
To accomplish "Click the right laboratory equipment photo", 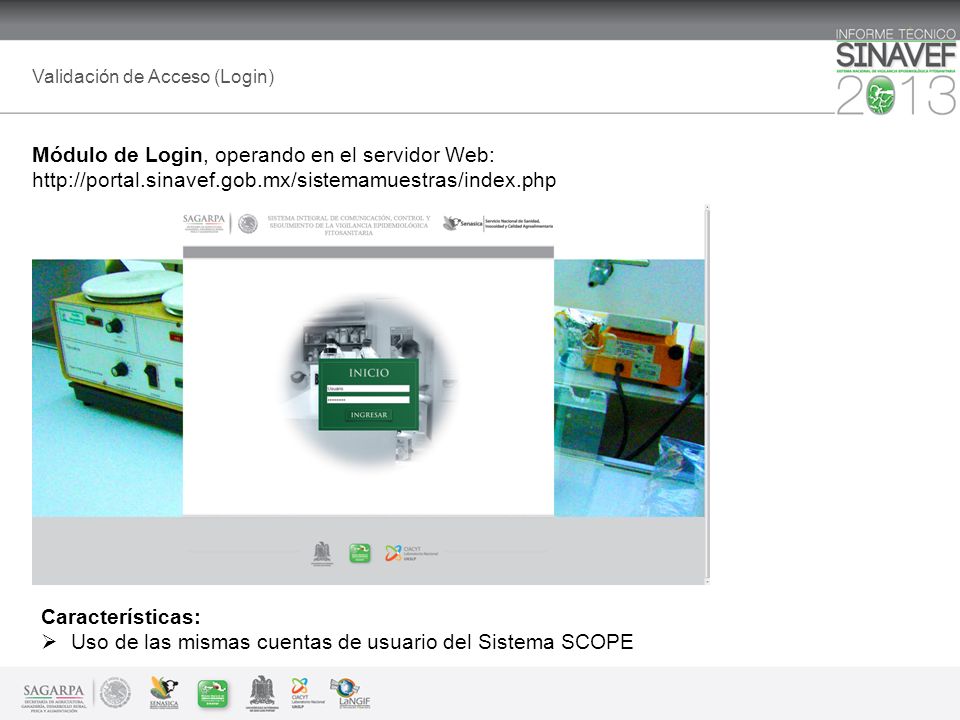I will click(x=629, y=388).
